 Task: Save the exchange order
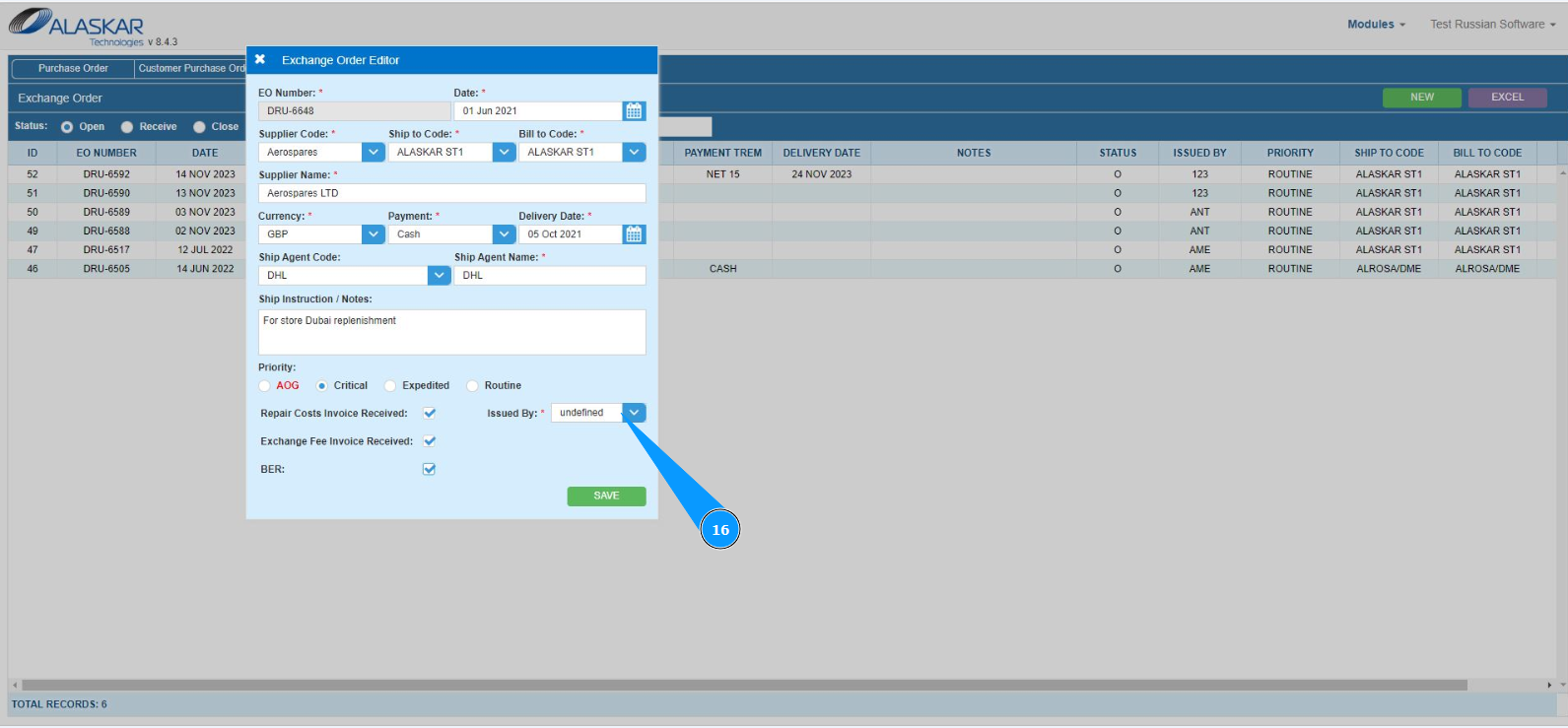(606, 496)
